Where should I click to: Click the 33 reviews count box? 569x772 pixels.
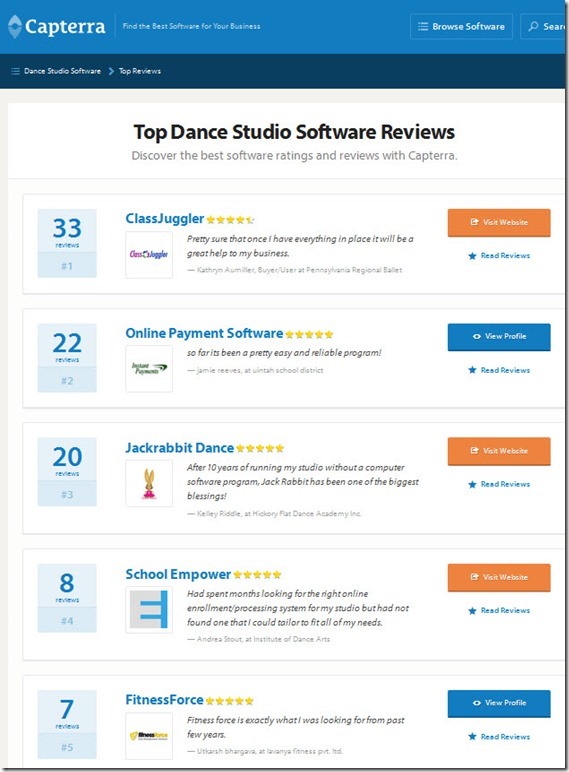pos(67,231)
